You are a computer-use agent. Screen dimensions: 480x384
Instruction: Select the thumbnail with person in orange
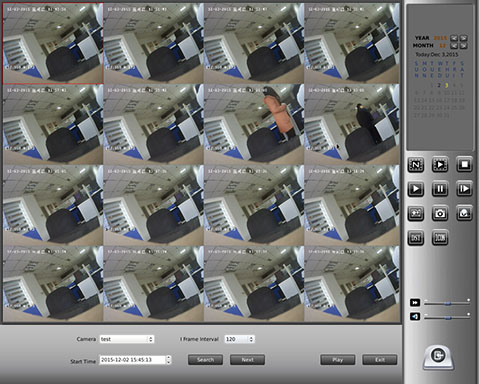click(x=254, y=124)
